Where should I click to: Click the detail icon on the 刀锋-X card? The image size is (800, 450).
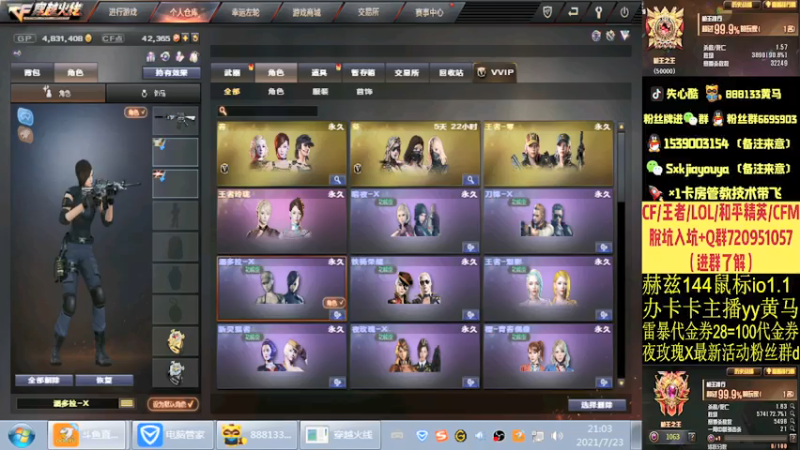click(x=604, y=247)
